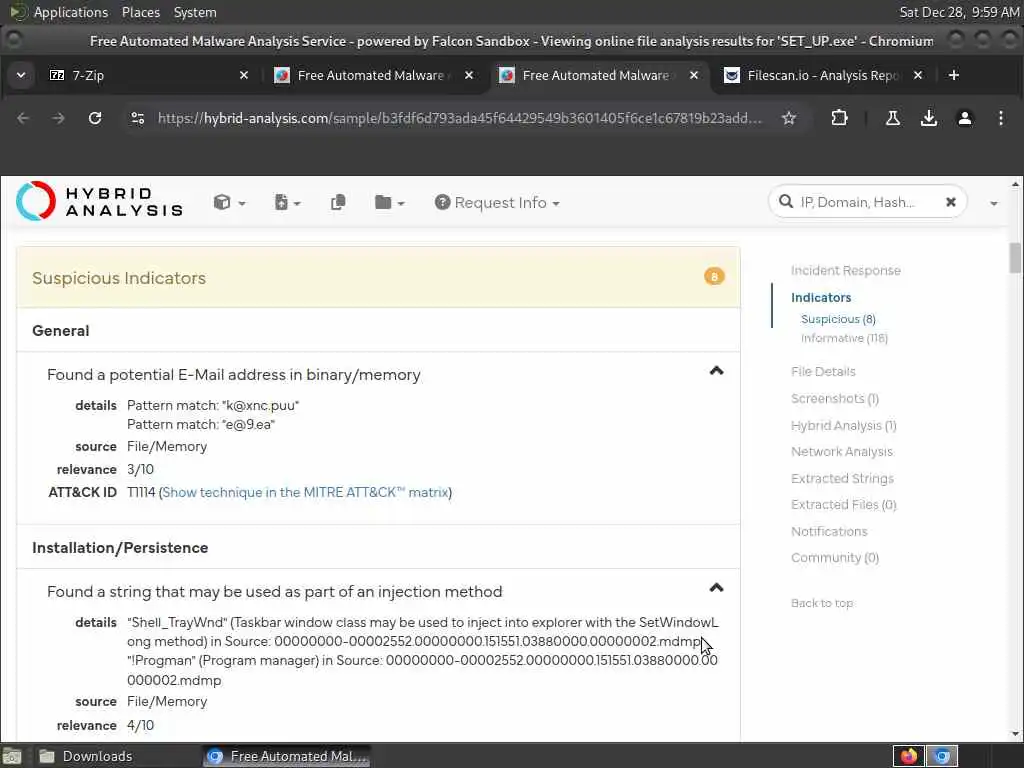Click the suspicious indicators count badge 8
The image size is (1024, 768).
coord(714,277)
